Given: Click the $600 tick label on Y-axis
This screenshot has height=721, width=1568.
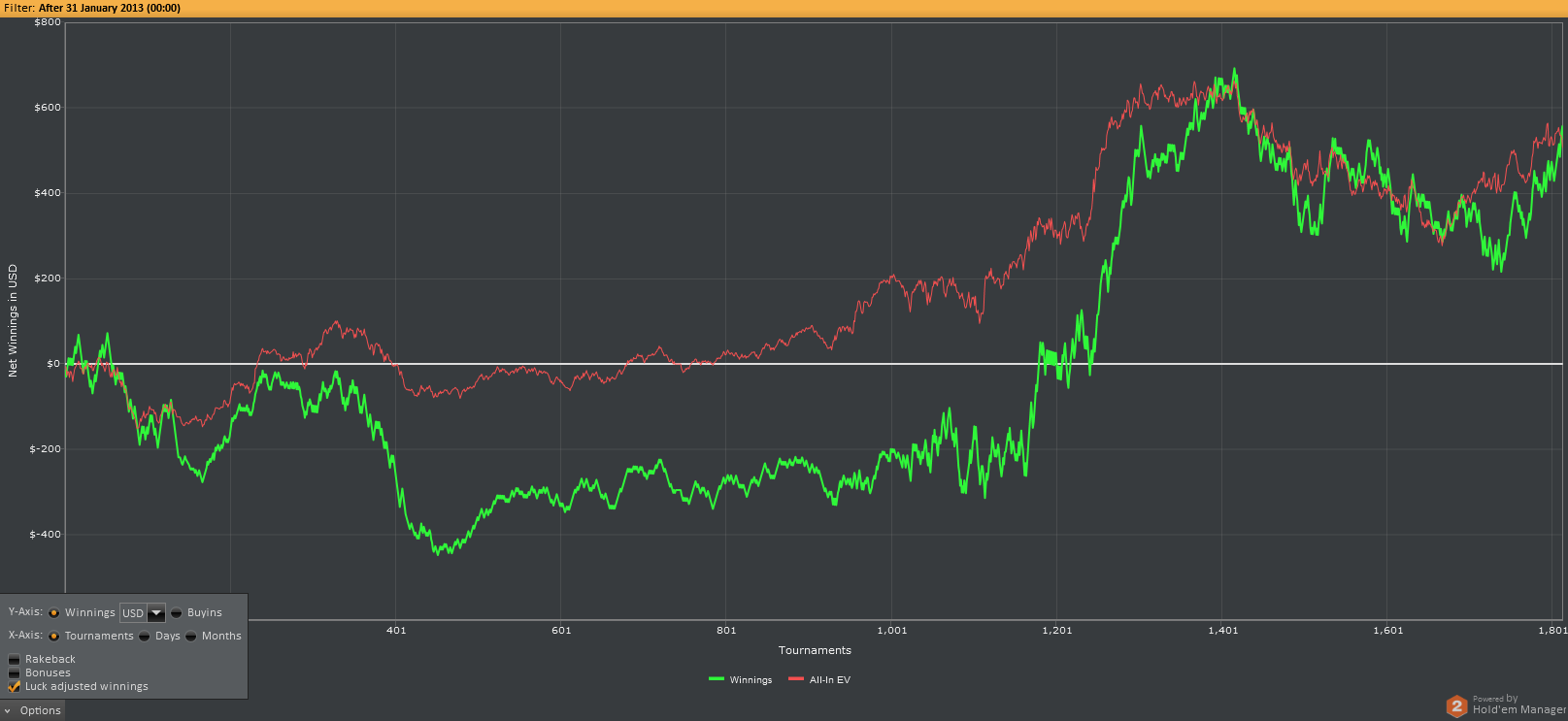Looking at the screenshot, I should 48,108.
